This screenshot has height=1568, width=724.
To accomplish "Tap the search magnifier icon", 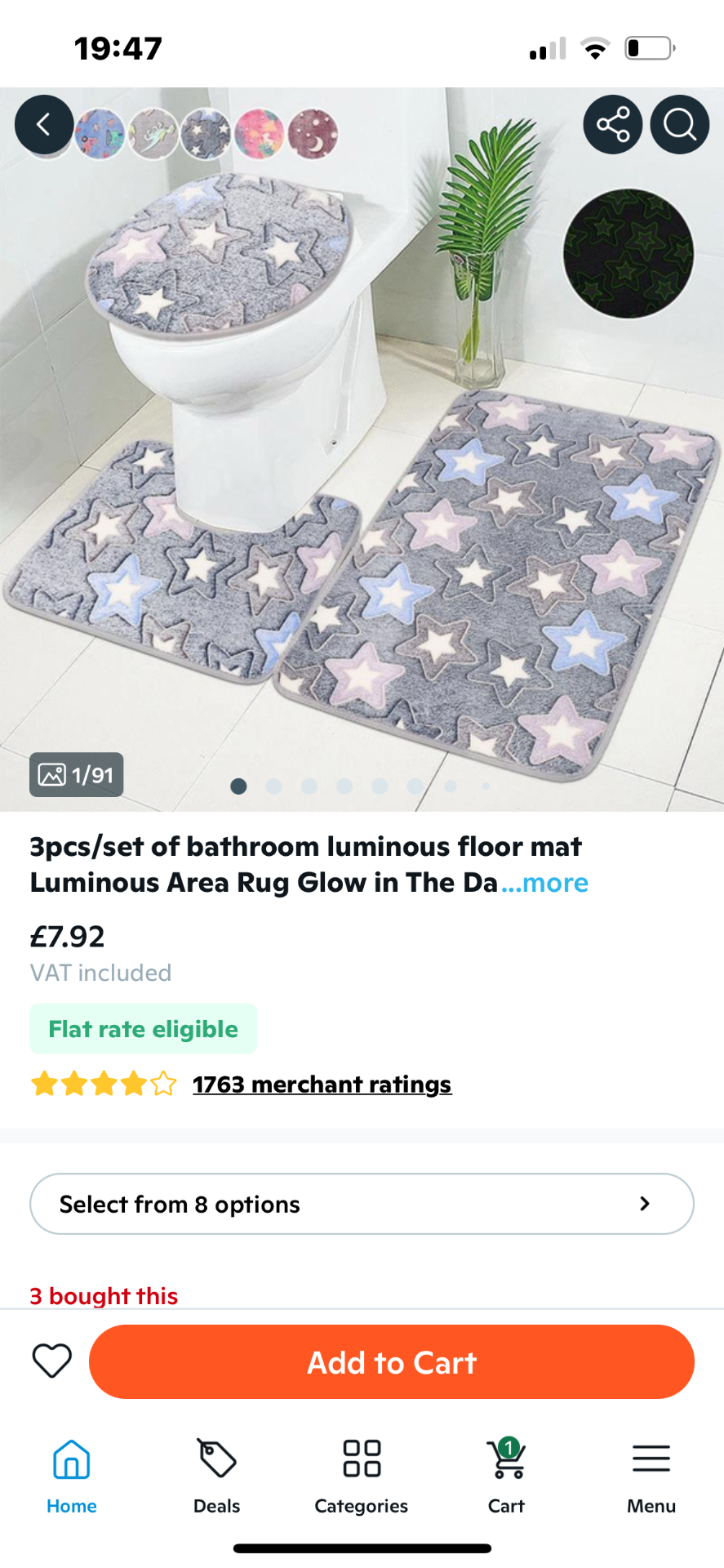I will click(x=679, y=125).
